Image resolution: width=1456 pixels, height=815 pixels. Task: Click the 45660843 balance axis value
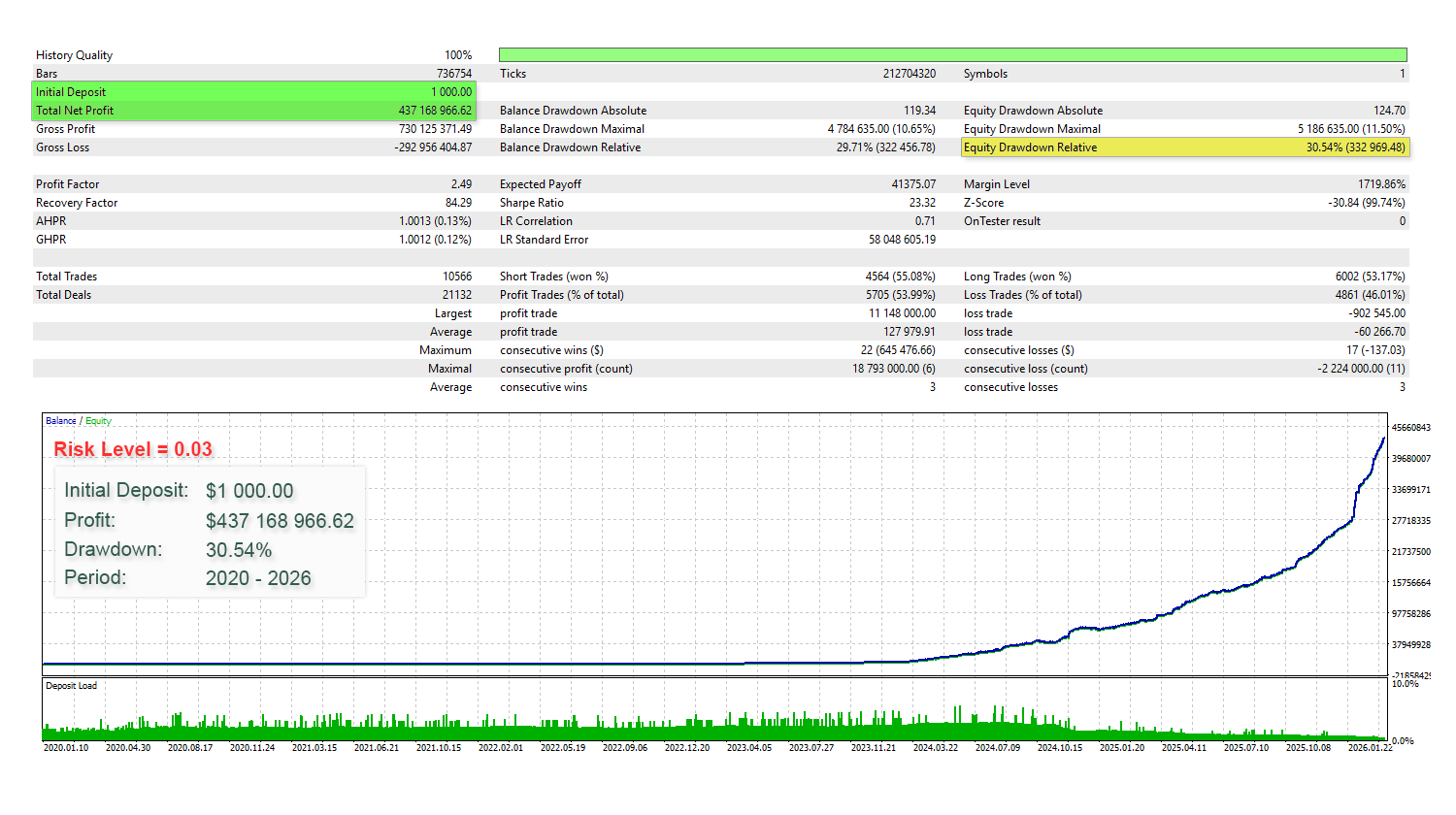tap(1411, 428)
